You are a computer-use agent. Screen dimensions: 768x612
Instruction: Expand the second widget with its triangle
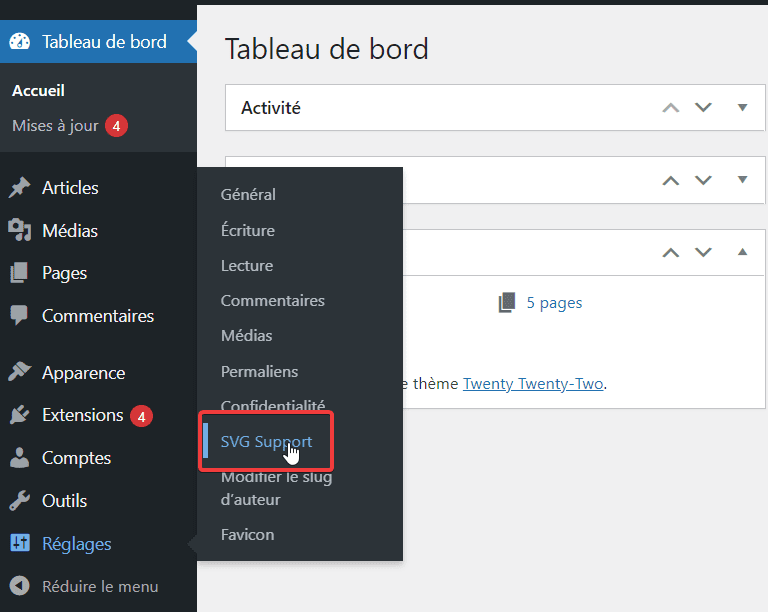pyautogui.click(x=743, y=180)
